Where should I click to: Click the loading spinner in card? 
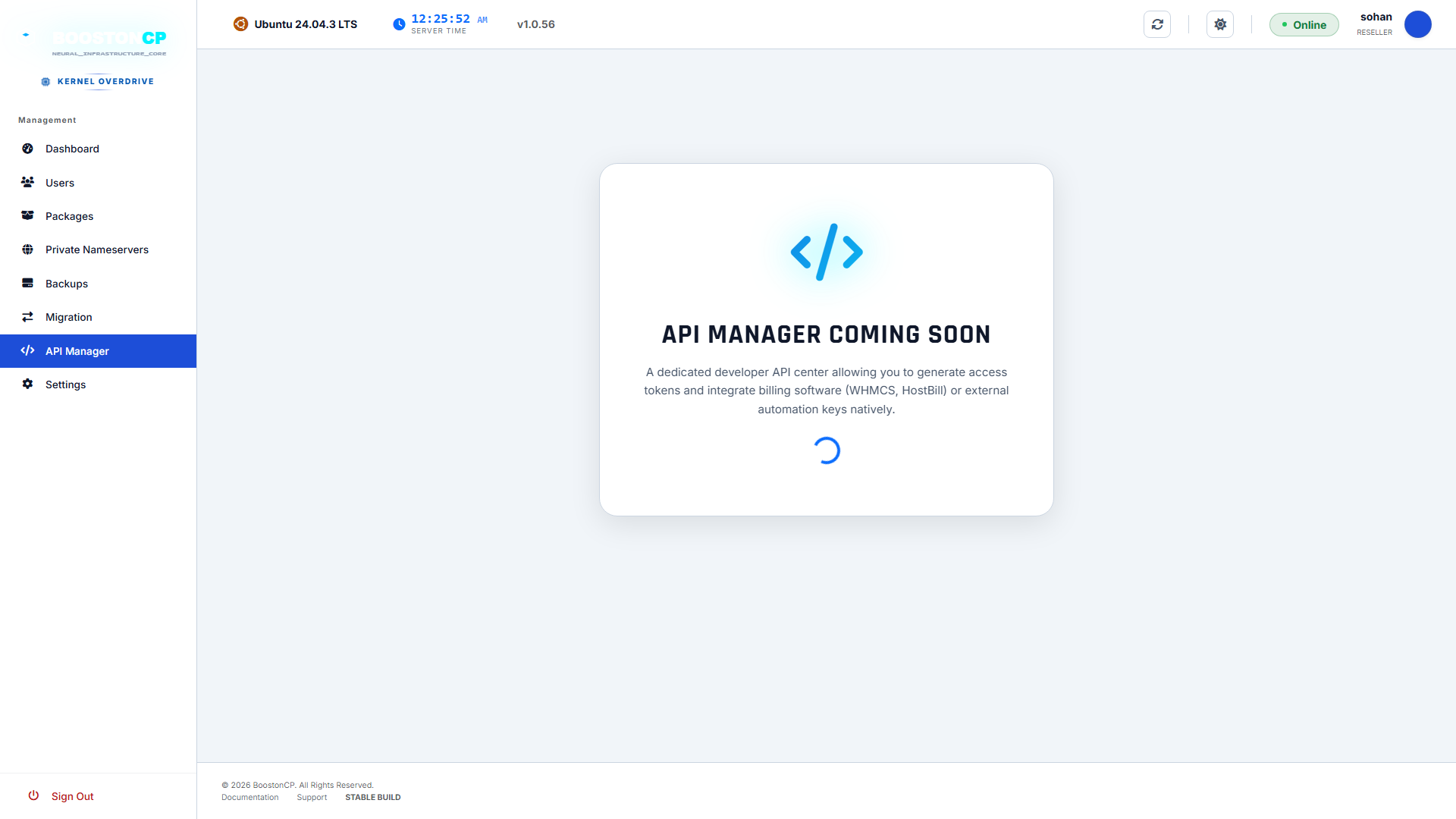[827, 450]
